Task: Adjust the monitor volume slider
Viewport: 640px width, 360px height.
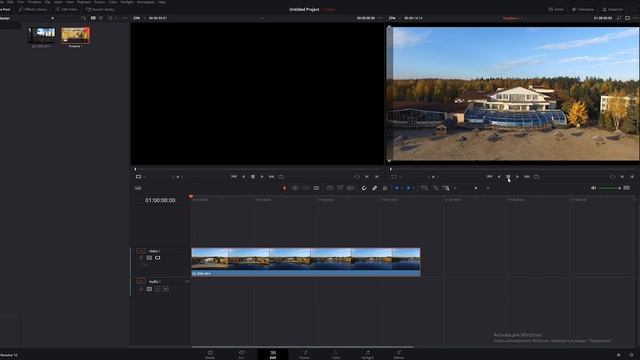Action: tap(610, 188)
